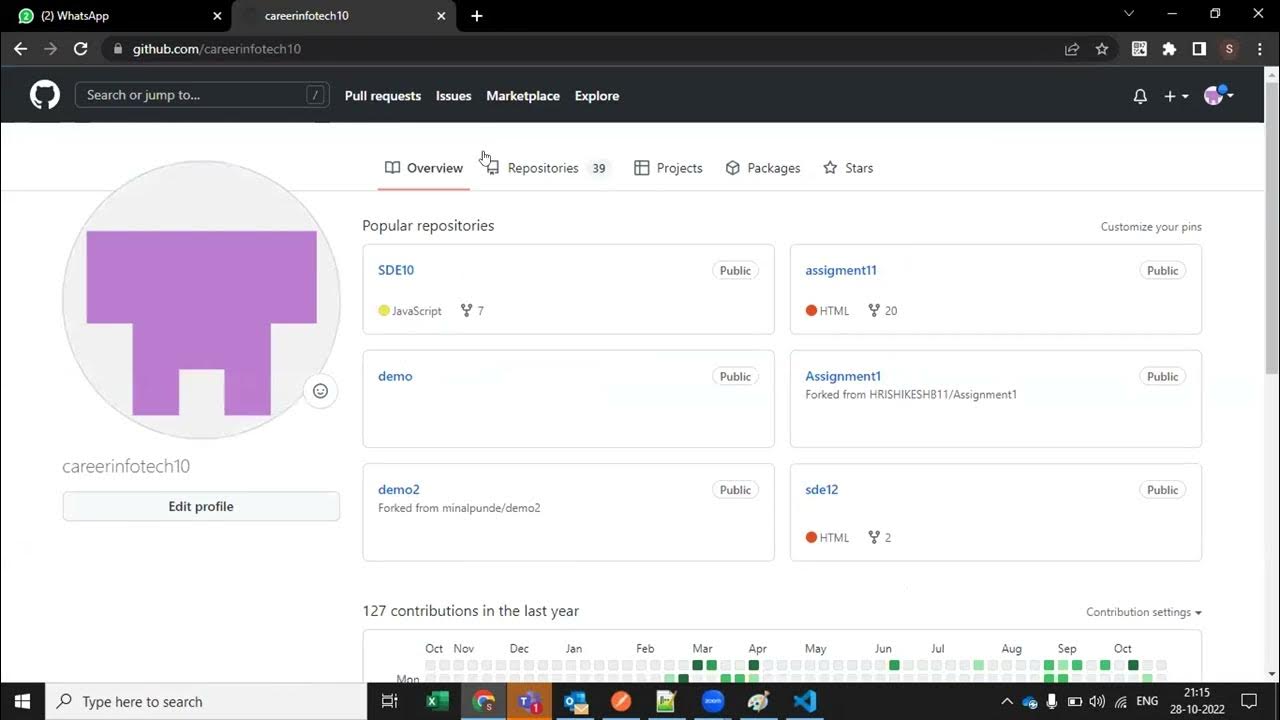
Task: Click 'Forked from HRISHIKESHB11/Assignment1' text
Action: pos(911,395)
